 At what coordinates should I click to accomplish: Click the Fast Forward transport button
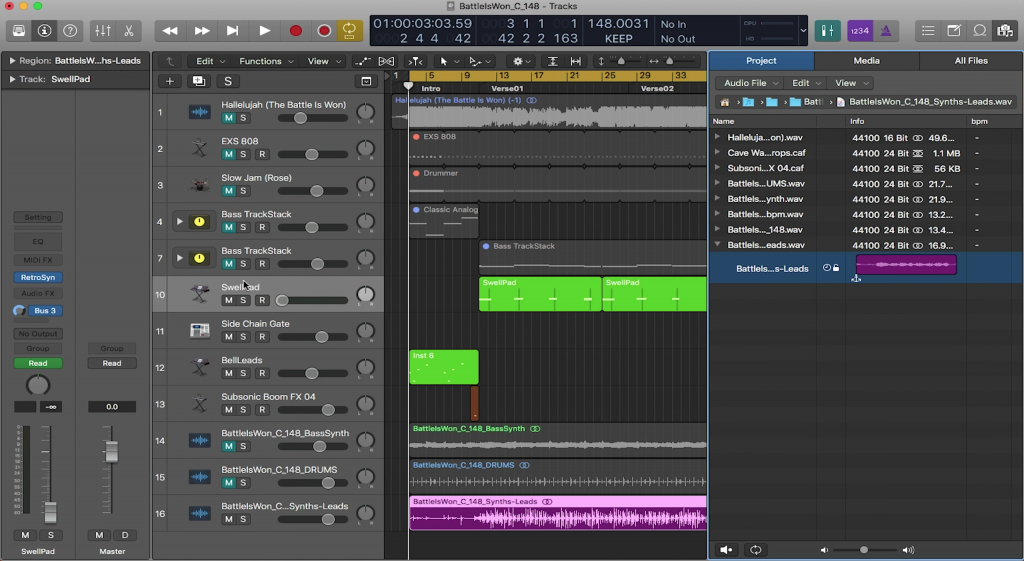coord(202,31)
